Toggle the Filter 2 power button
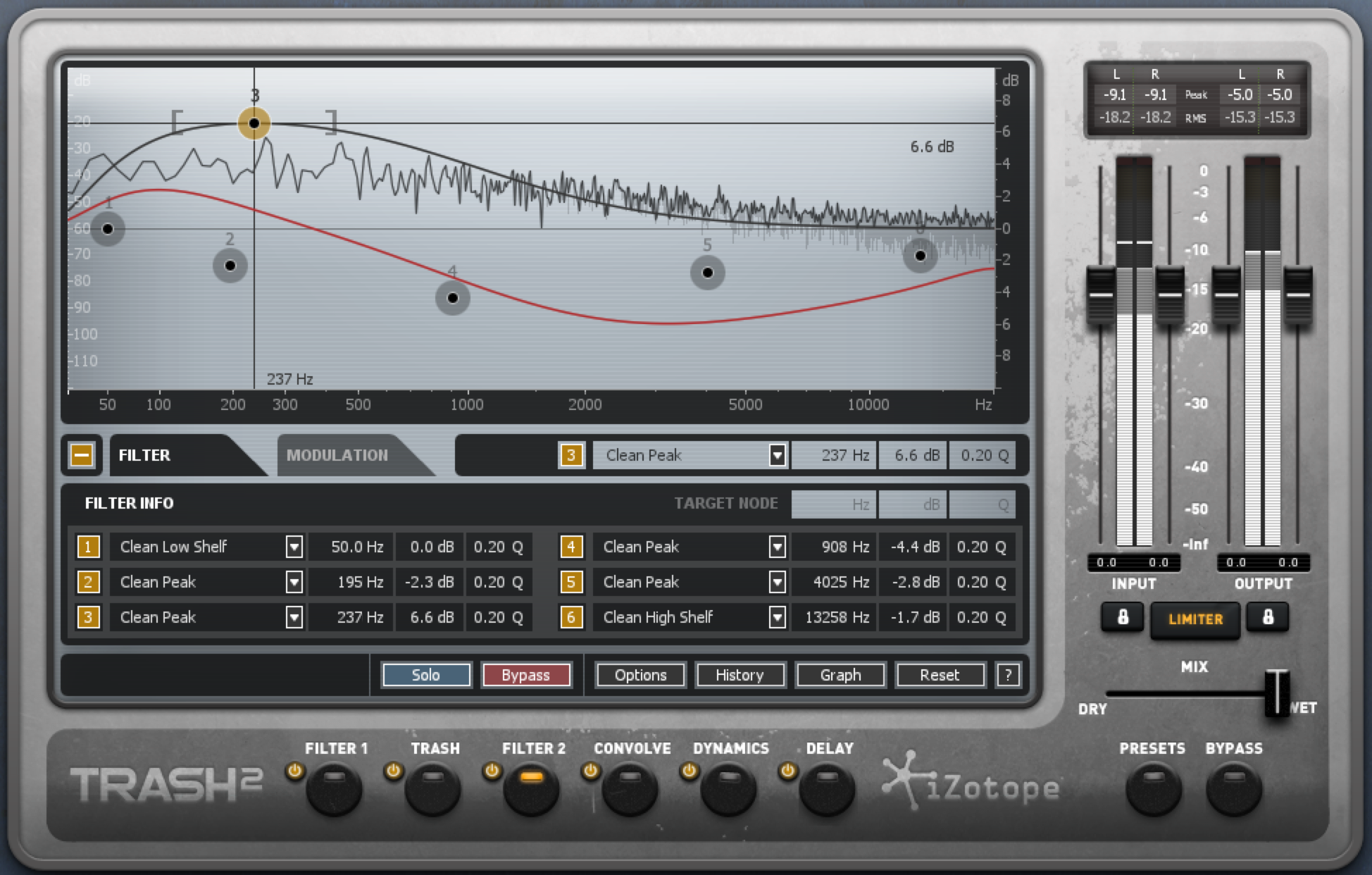 [x=492, y=771]
